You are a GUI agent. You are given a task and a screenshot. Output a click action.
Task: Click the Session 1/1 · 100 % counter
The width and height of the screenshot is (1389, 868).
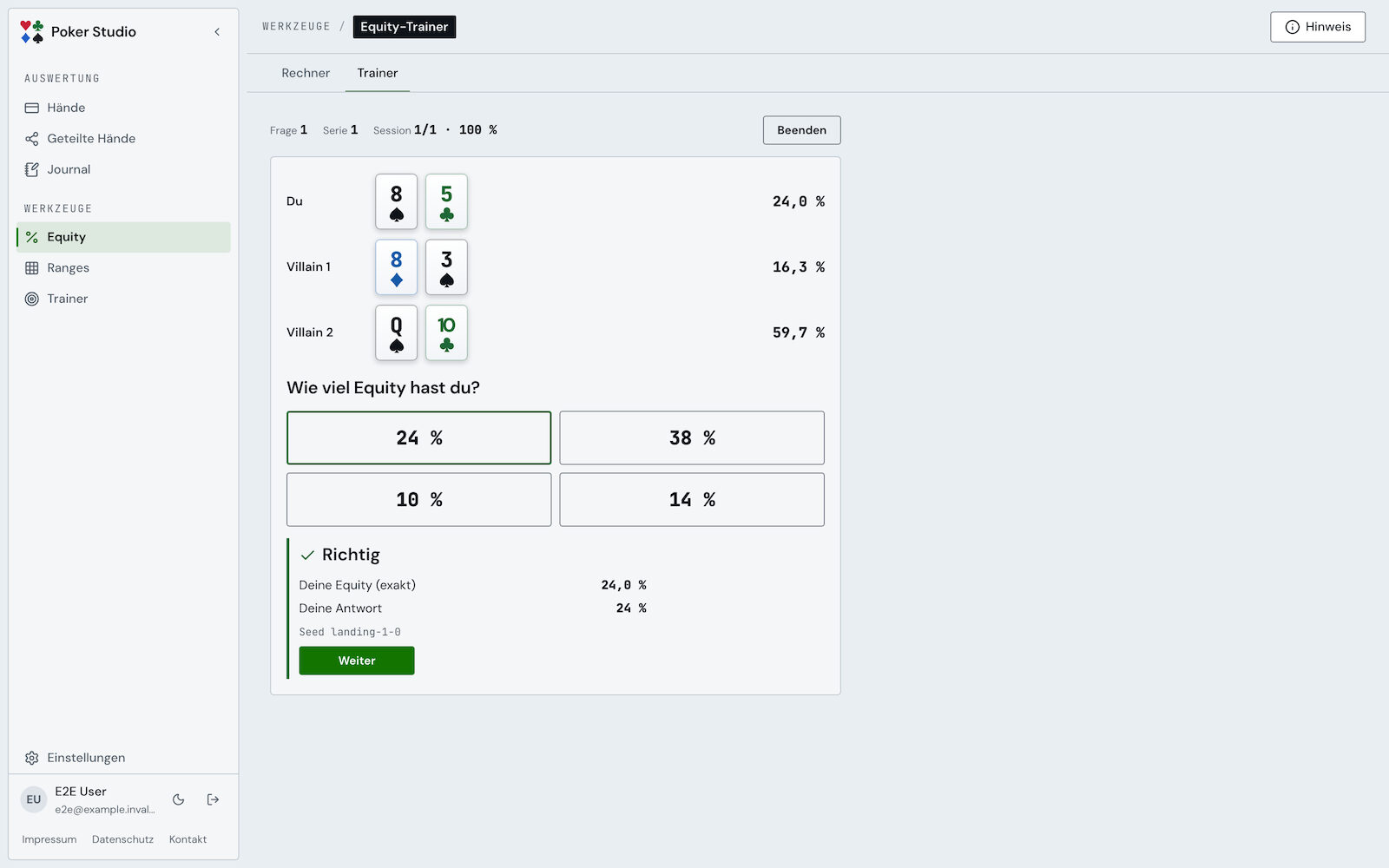[x=435, y=130]
